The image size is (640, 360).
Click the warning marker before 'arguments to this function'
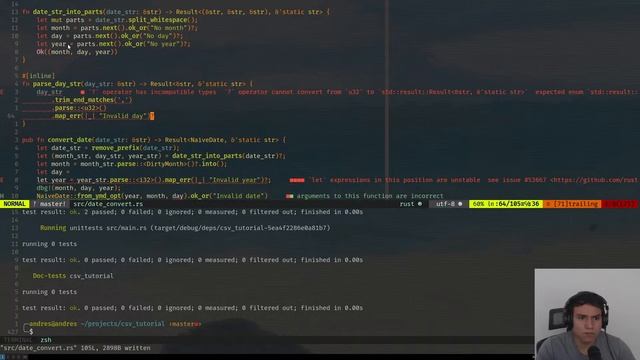(x=289, y=196)
